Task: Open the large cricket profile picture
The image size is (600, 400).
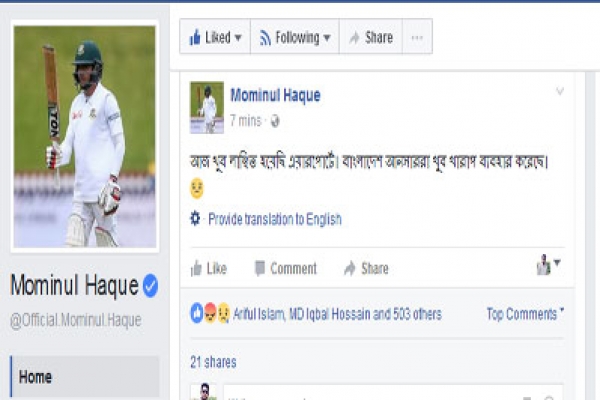Action: tap(85, 136)
